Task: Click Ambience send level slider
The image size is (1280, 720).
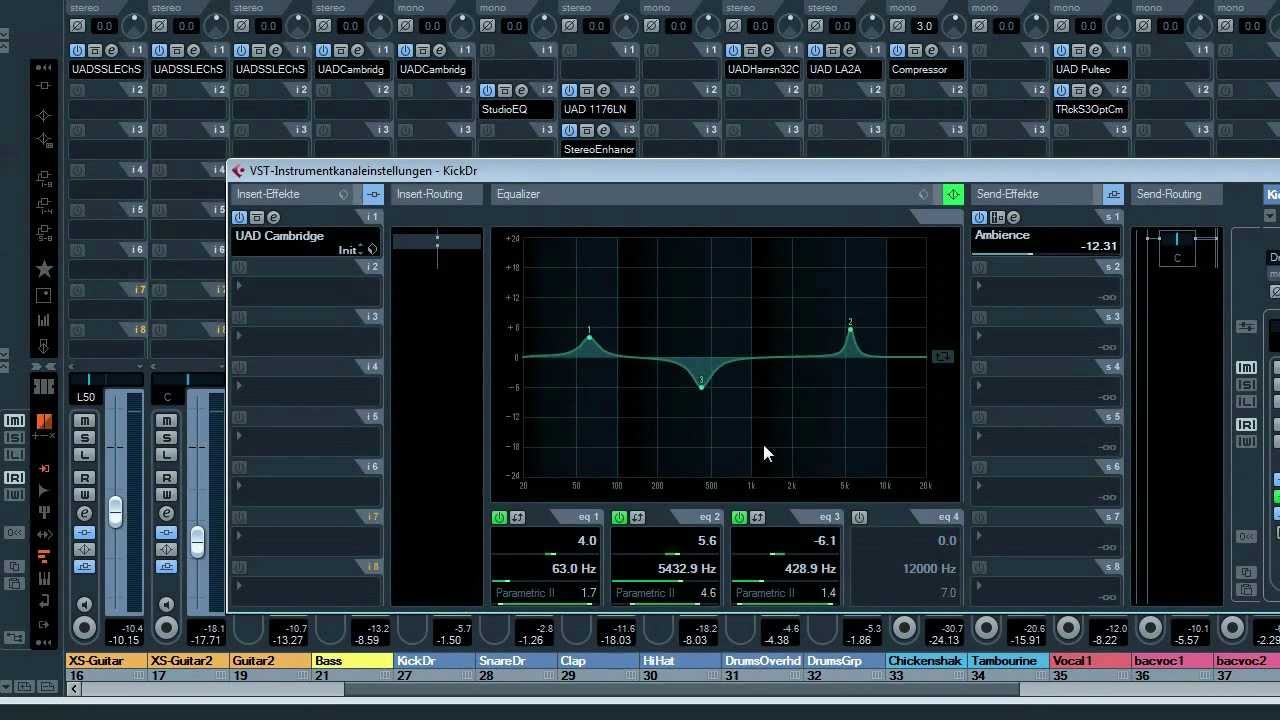Action: click(1046, 254)
